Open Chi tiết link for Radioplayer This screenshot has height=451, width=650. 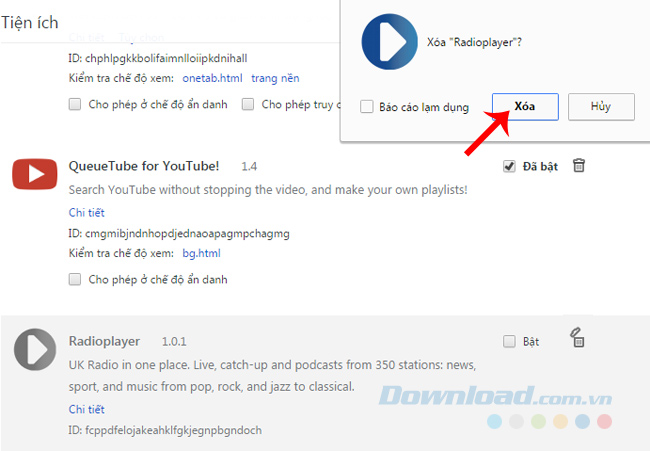pos(87,410)
